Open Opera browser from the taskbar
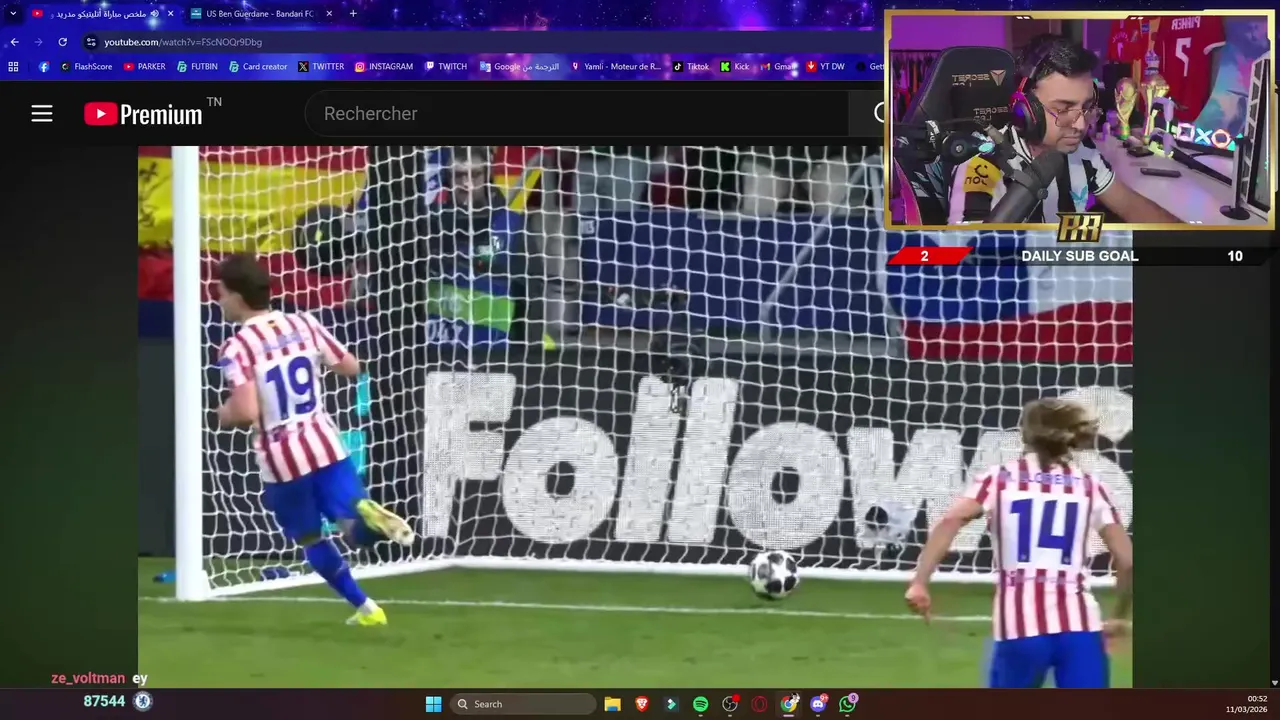 [x=759, y=704]
